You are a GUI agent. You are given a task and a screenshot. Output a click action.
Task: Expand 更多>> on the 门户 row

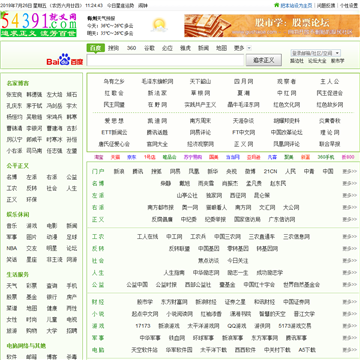pyautogui.click(x=349, y=172)
